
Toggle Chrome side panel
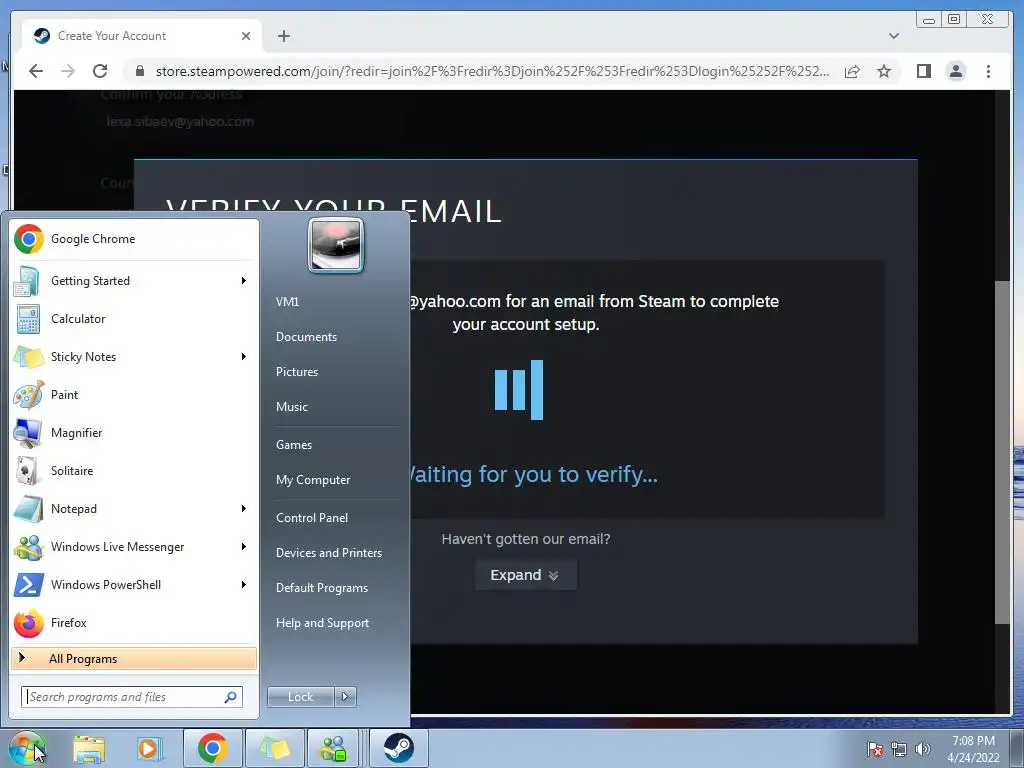tap(923, 71)
